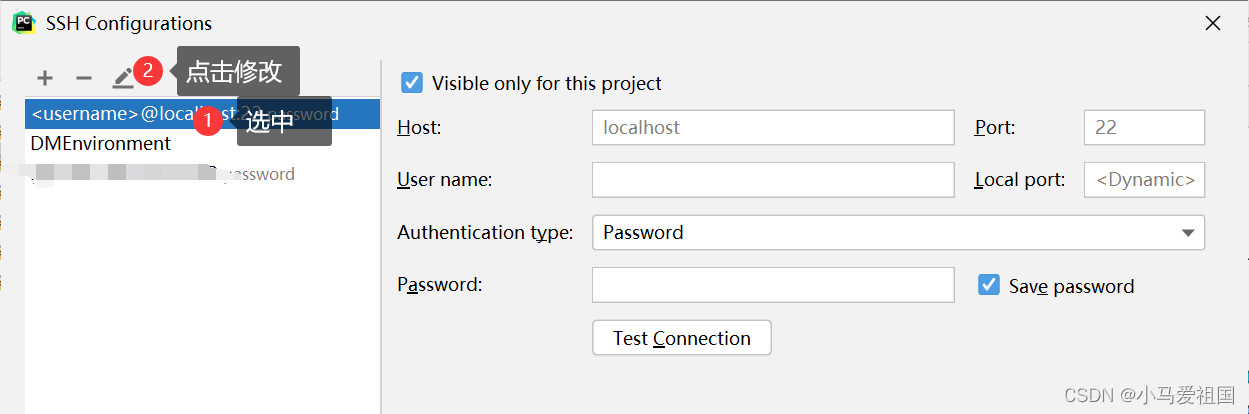The width and height of the screenshot is (1249, 414).
Task: Select the <username>@localhost configuration entry
Action: [x=110, y=114]
